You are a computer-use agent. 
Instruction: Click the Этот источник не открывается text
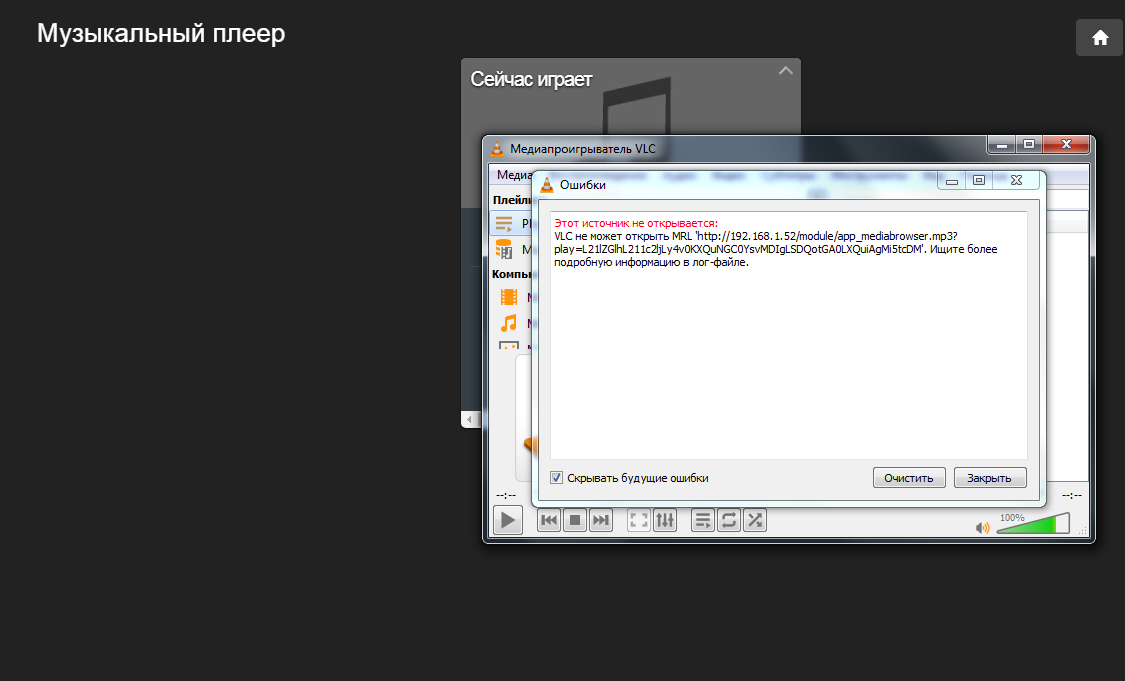pos(636,223)
